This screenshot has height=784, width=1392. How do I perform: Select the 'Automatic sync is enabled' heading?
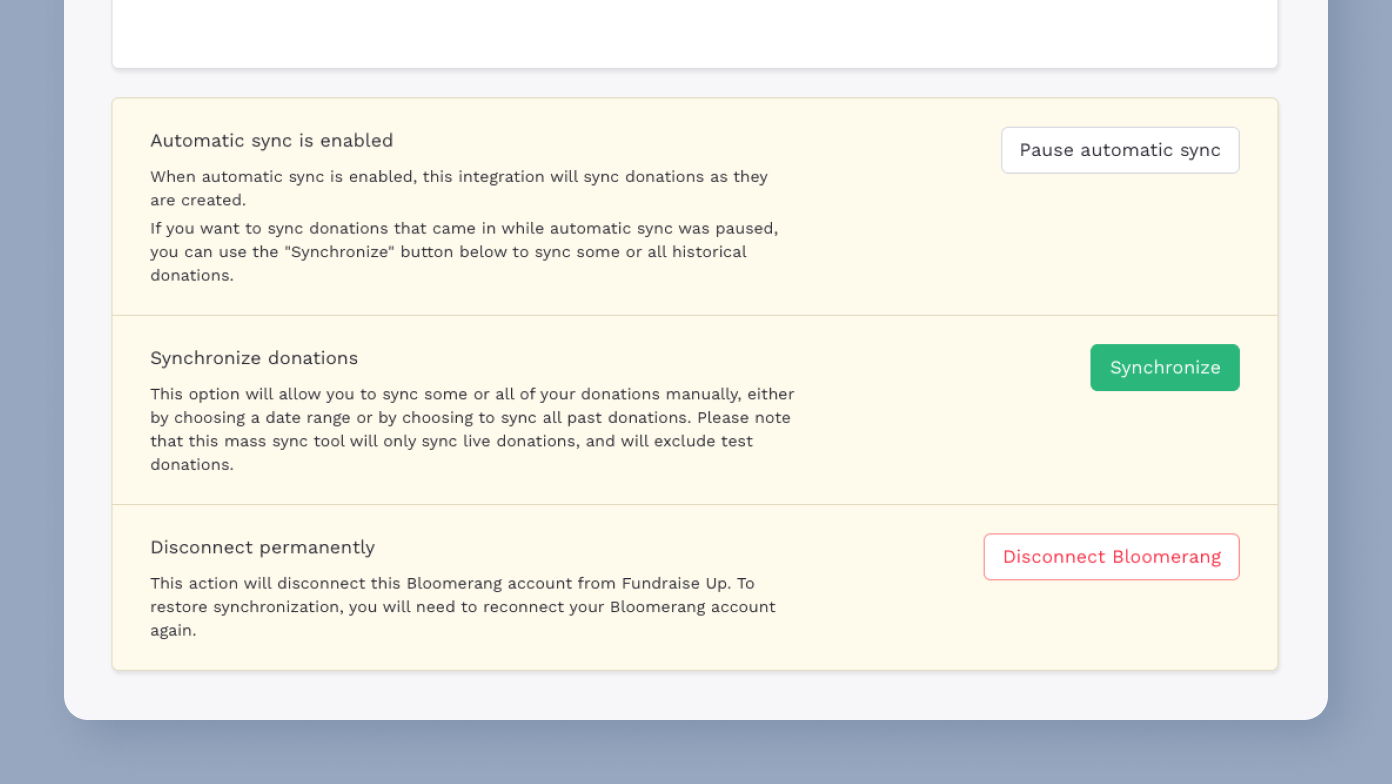tap(272, 141)
